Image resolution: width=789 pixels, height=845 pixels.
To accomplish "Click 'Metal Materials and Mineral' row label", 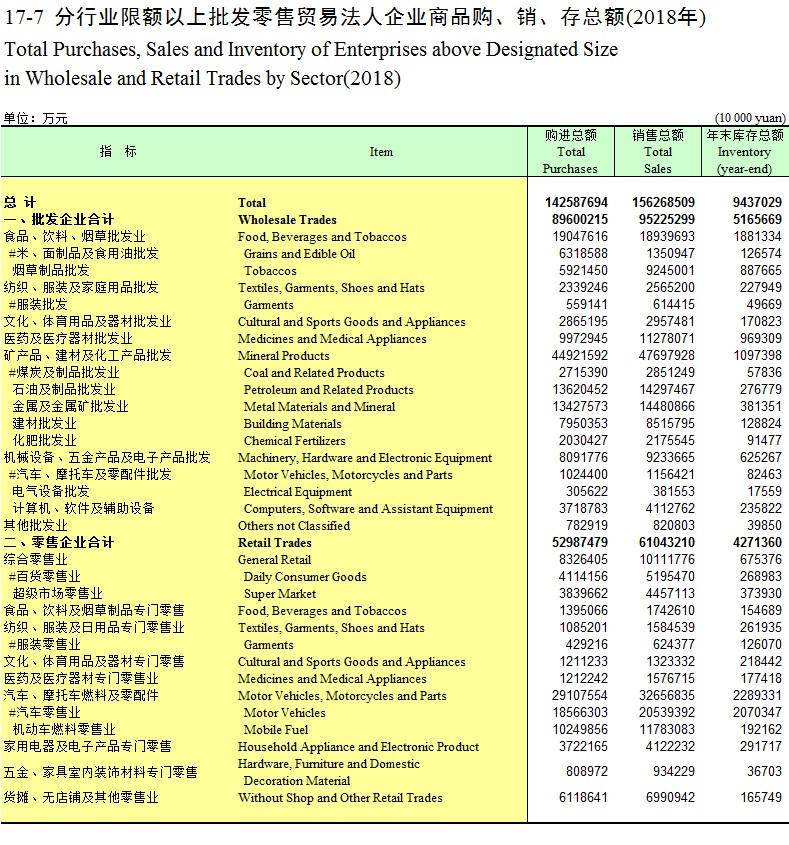I will 320,407.
